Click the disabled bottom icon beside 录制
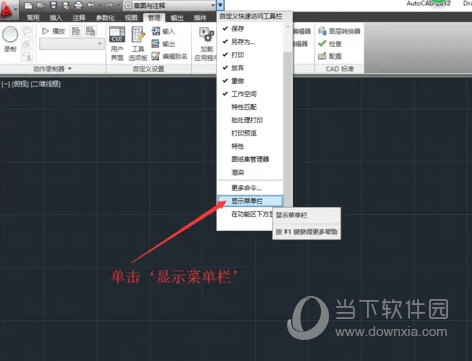 [27, 56]
